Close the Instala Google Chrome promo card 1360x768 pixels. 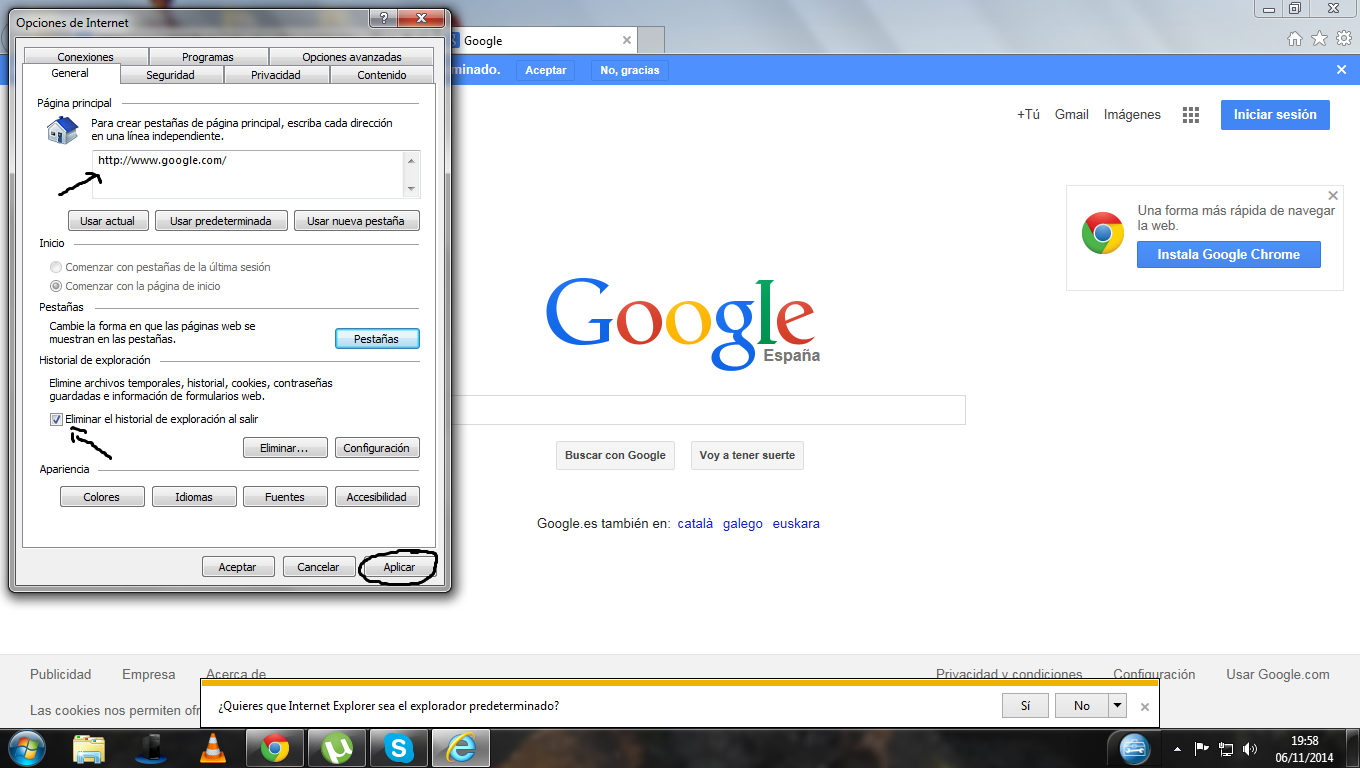pos(1332,196)
